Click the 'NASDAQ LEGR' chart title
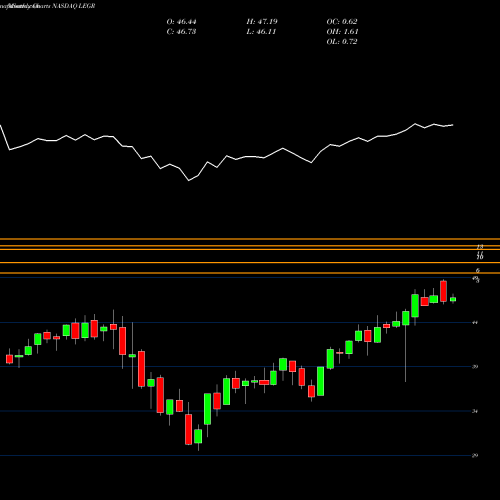 click(74, 6)
